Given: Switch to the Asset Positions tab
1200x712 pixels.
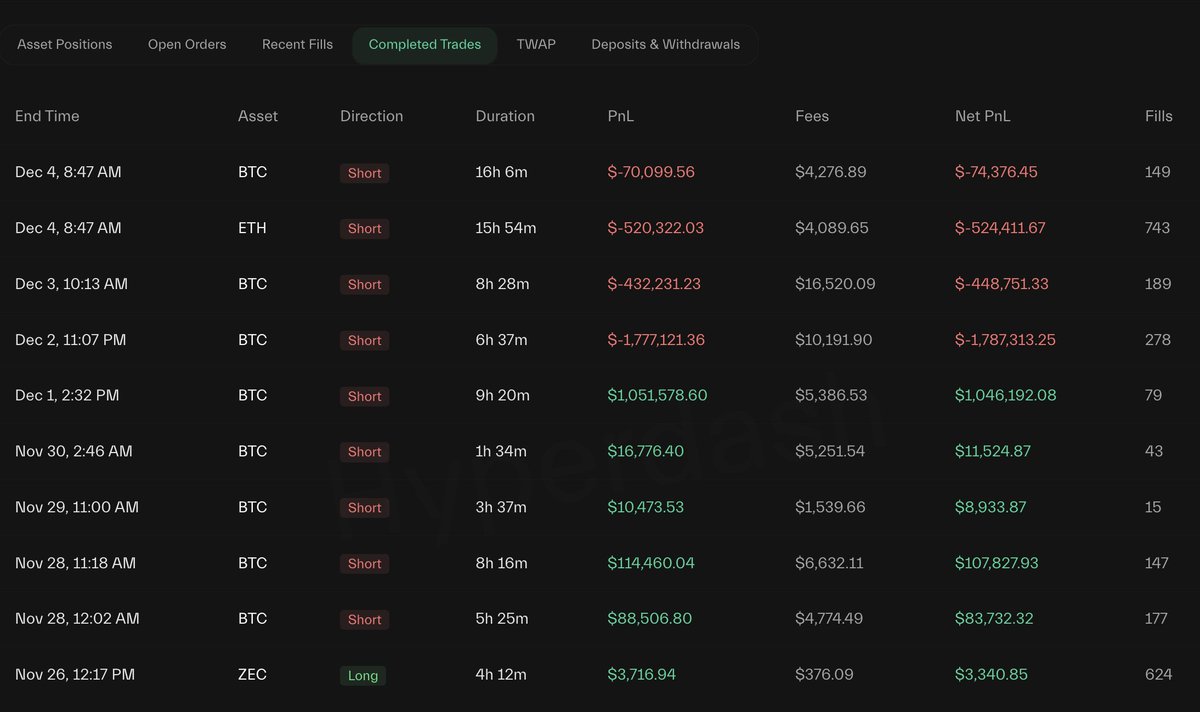Looking at the screenshot, I should [x=63, y=44].
